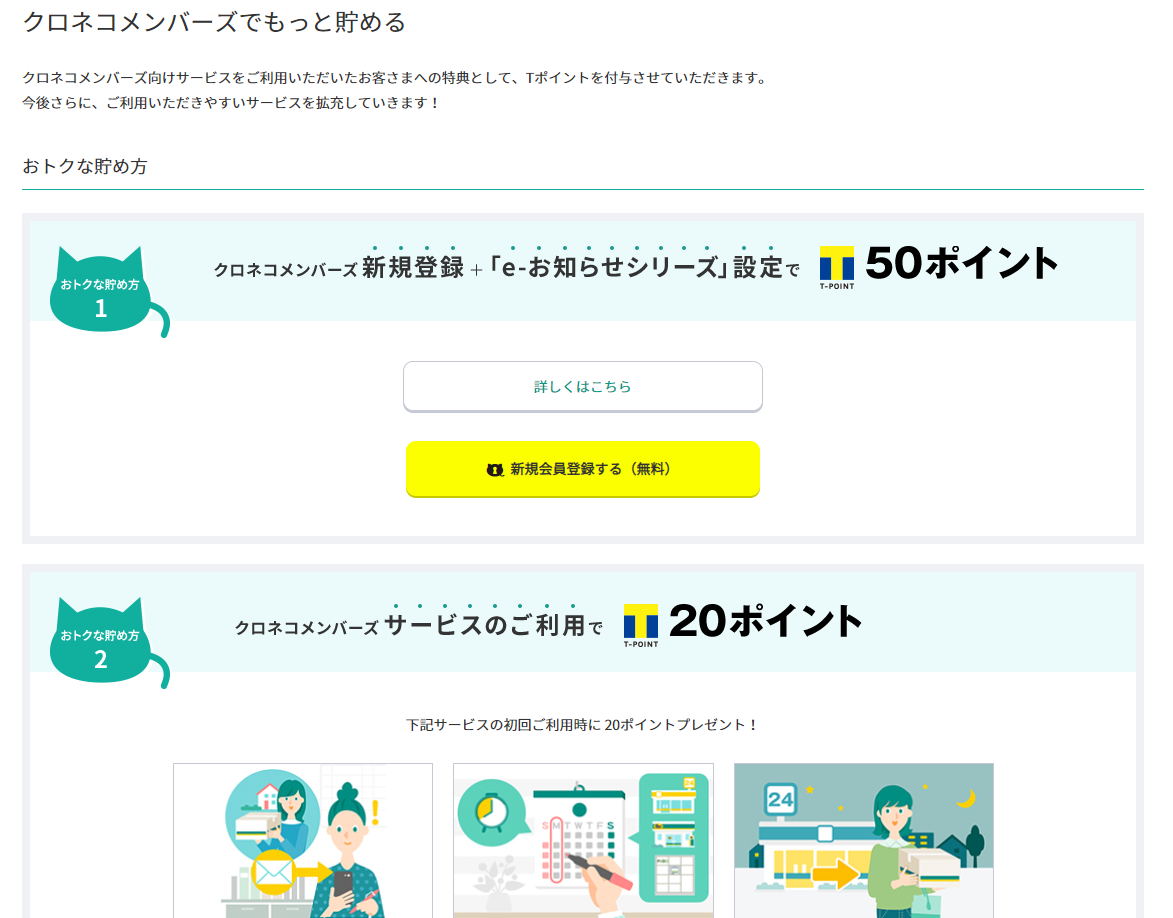This screenshot has height=918, width=1173.
Task: Click the envelope icon in the first illustration
Action: (272, 872)
